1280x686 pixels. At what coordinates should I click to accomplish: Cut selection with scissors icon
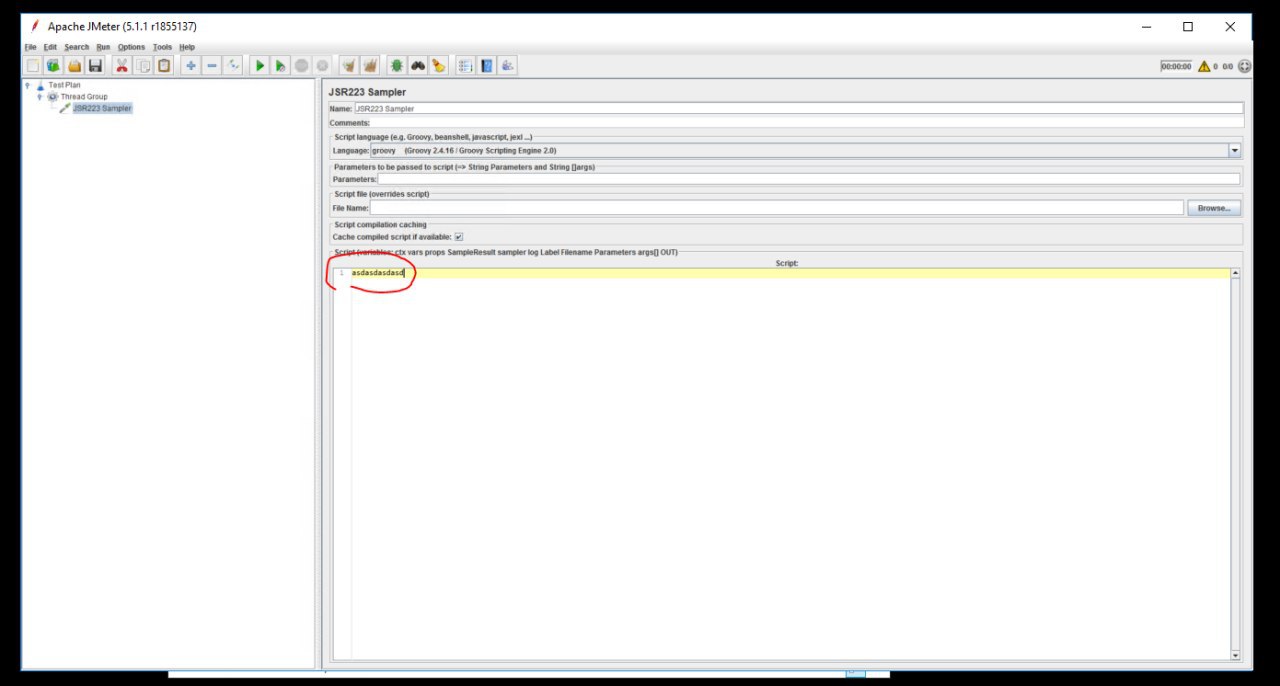coord(122,66)
